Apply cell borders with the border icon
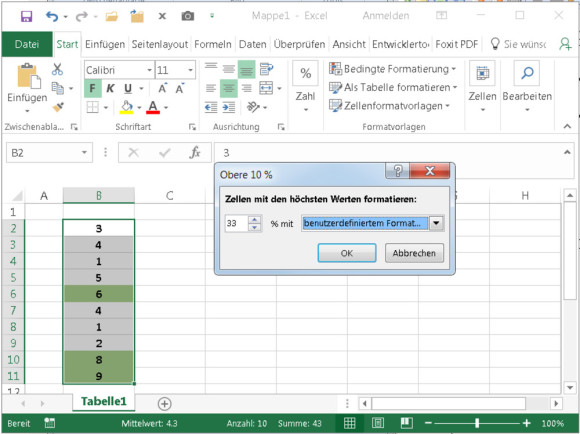This screenshot has width=580, height=434. [x=92, y=107]
